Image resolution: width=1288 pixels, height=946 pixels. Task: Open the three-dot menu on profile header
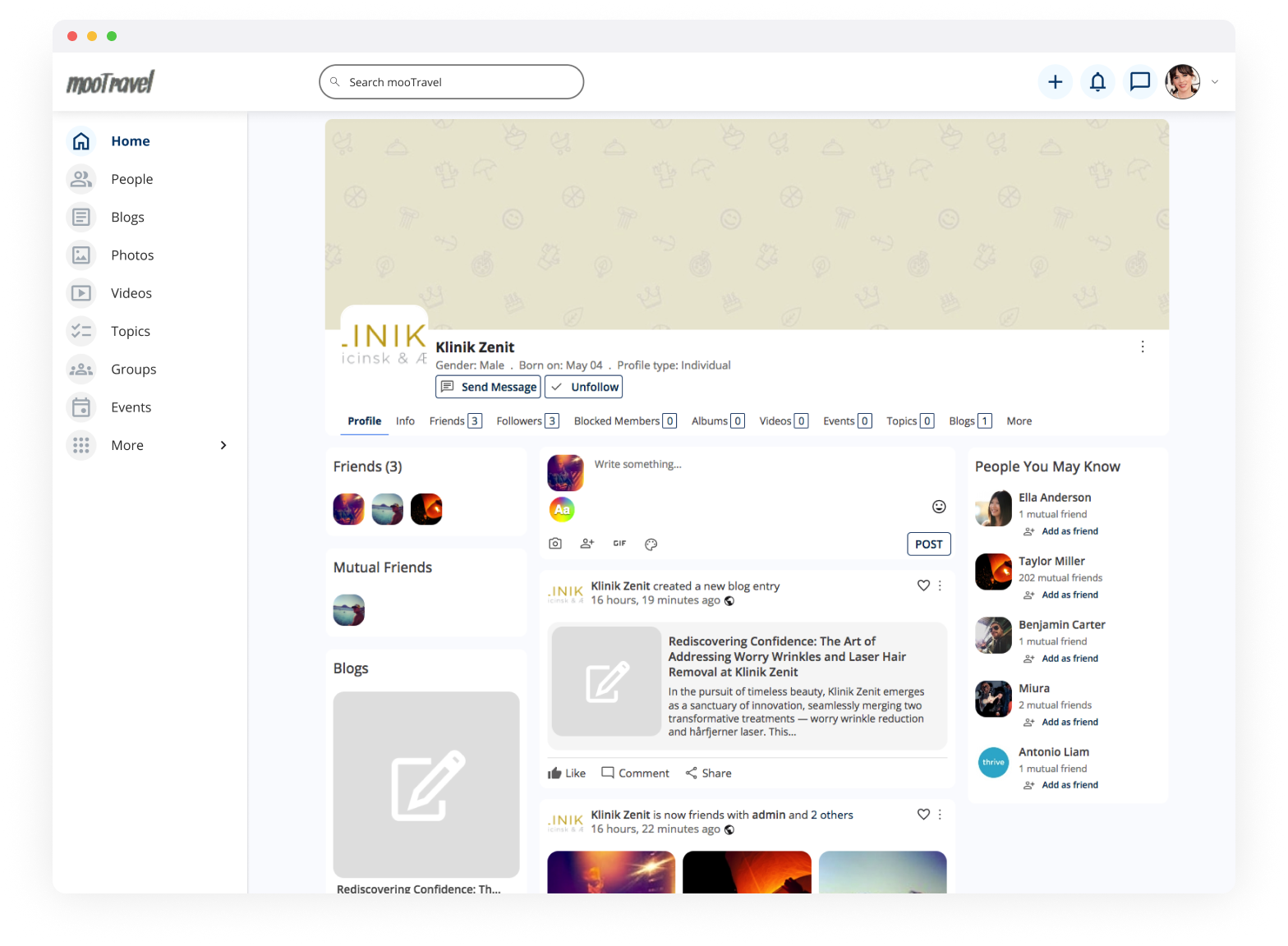1143,347
